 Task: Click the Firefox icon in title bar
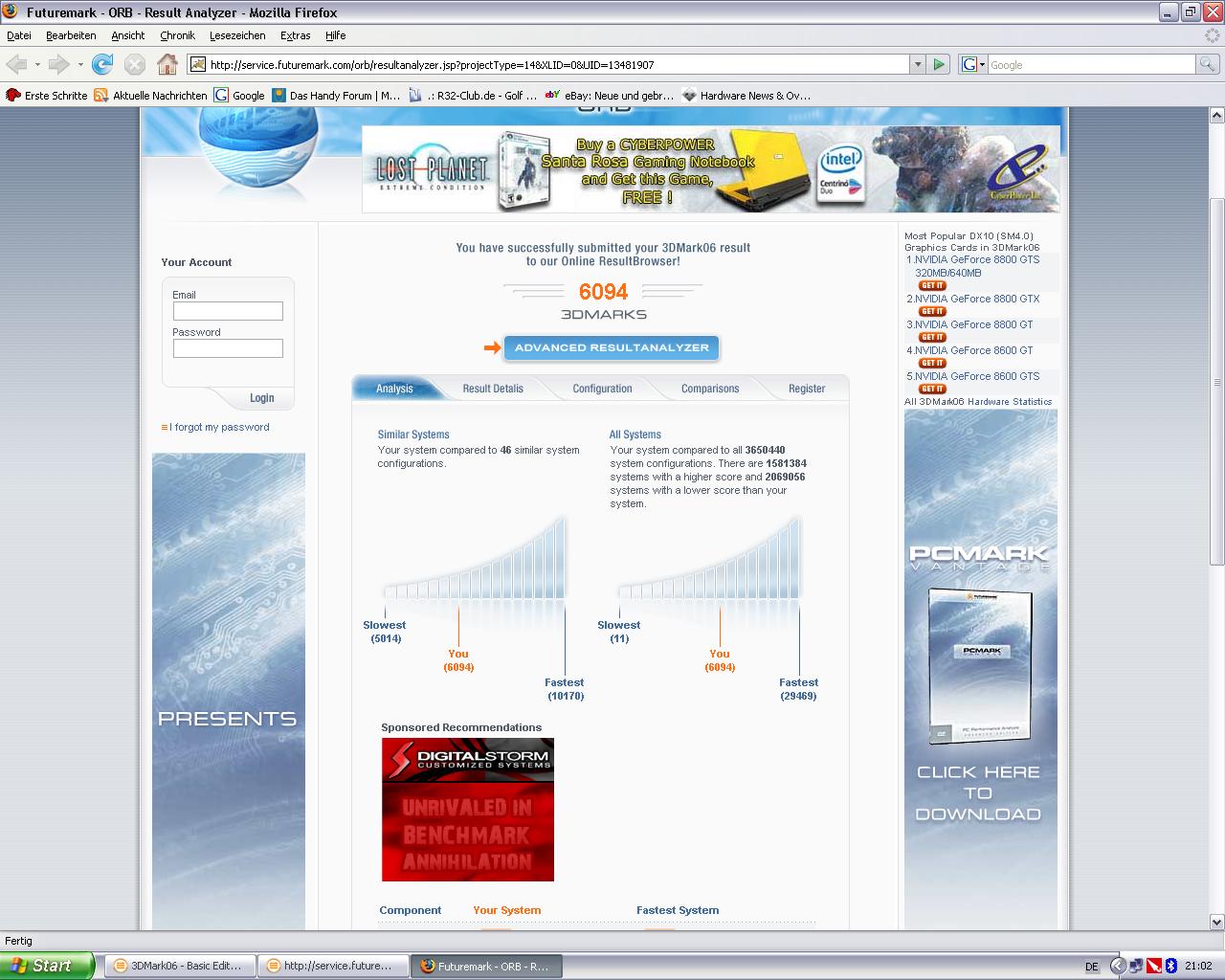11,12
